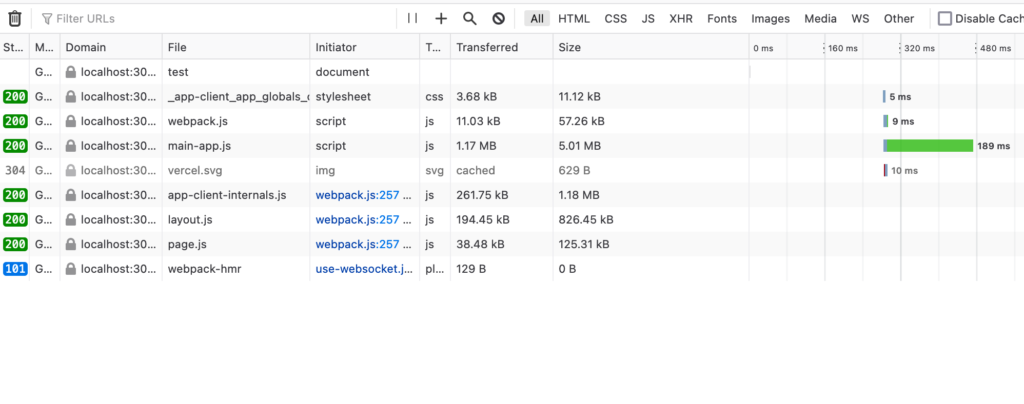Click the 101 status badge for webpack-hmr
Viewport: 1024px width, 404px height.
(15, 269)
